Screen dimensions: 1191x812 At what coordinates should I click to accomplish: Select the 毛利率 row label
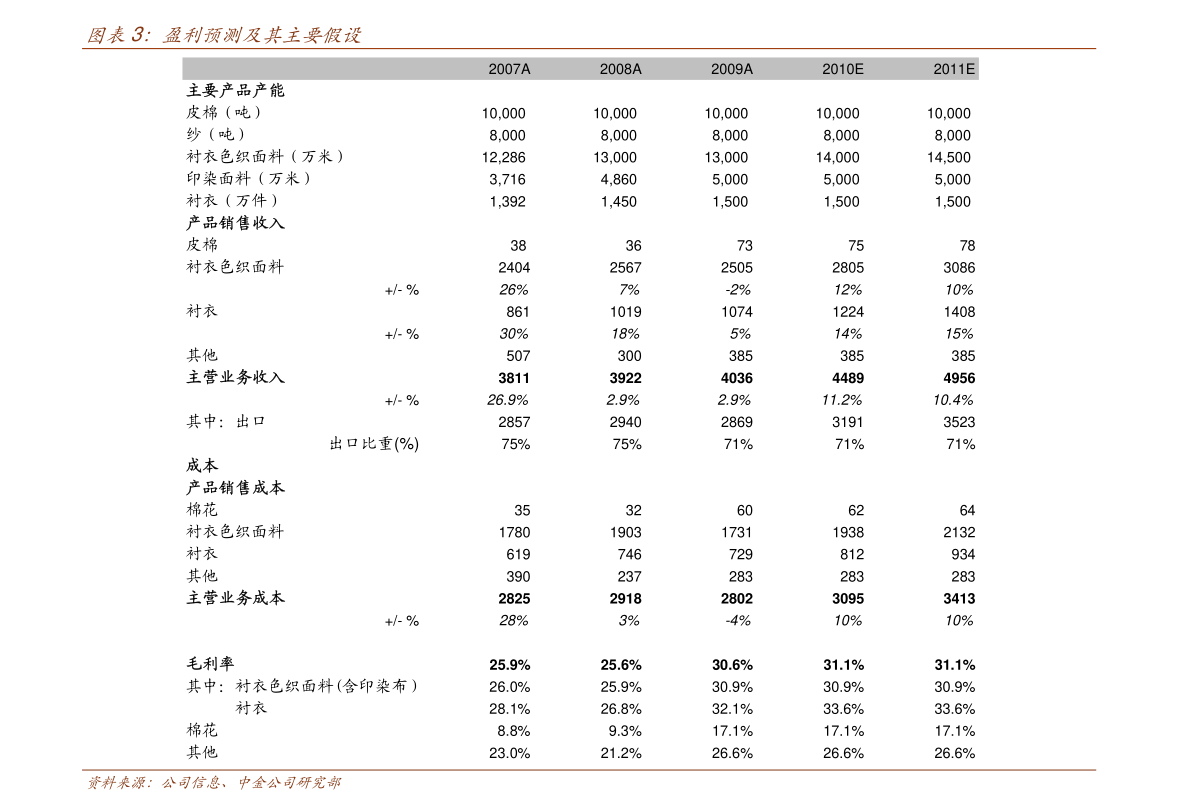pyautogui.click(x=210, y=664)
